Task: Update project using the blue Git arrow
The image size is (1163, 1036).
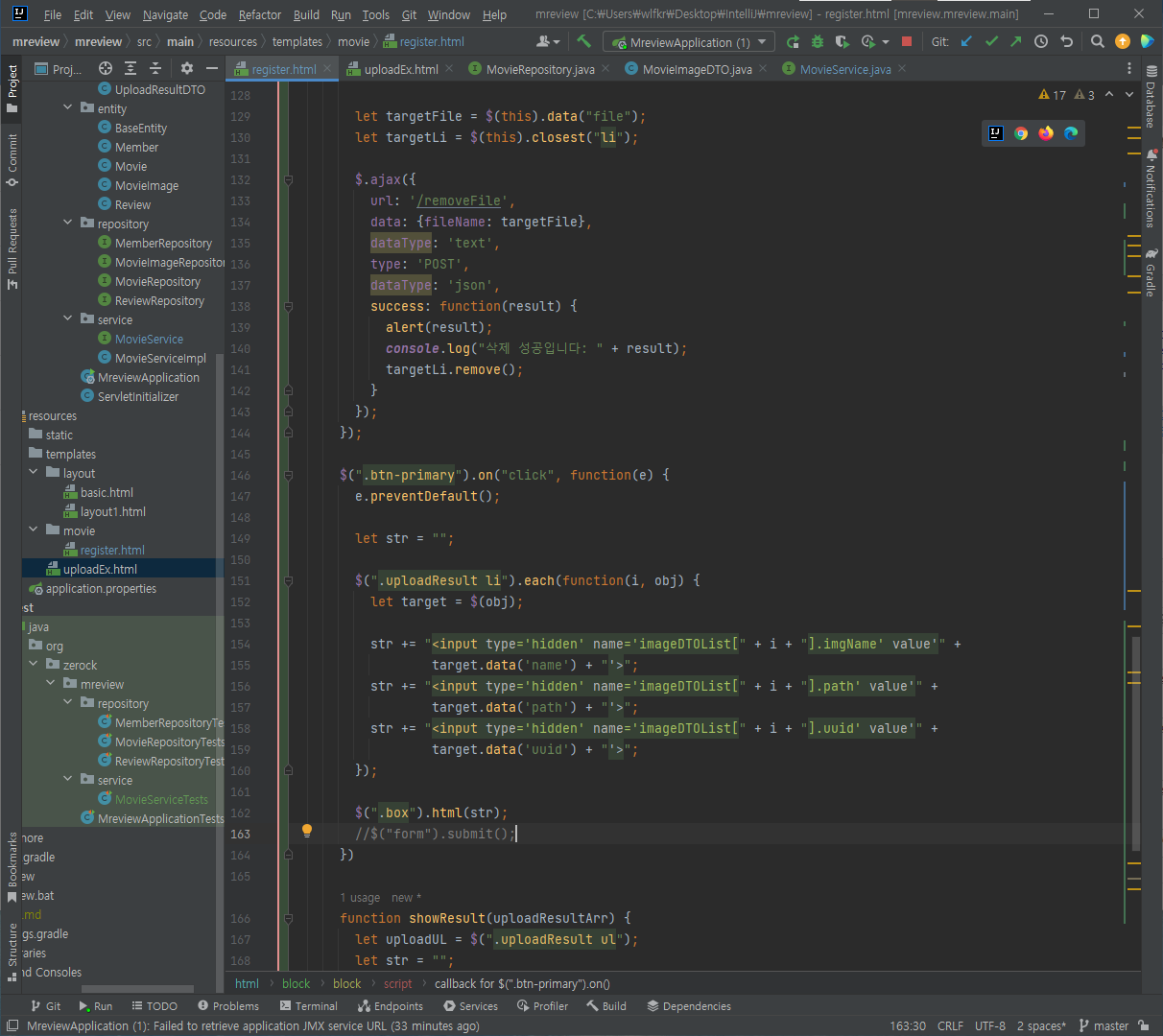Action: point(966,41)
